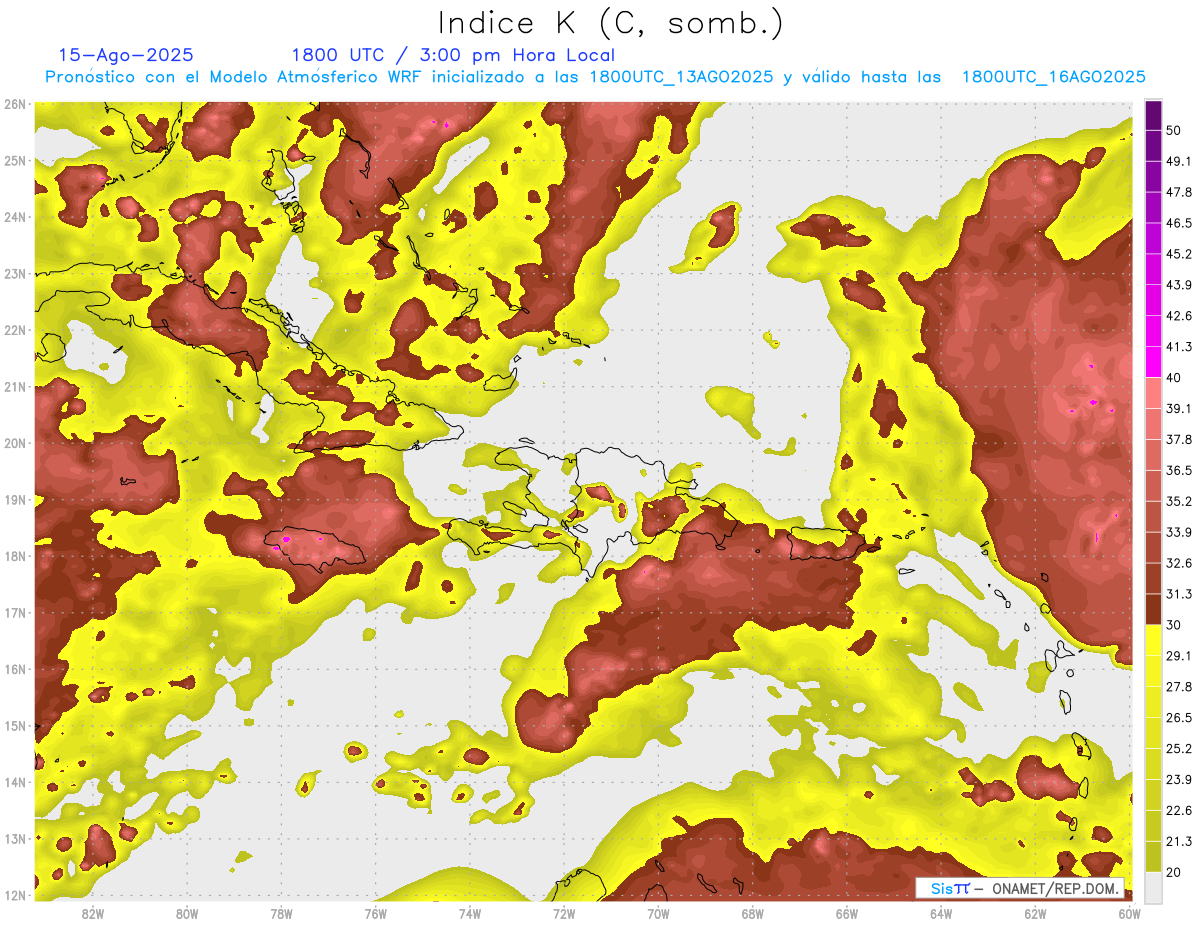The image size is (1200, 927).
Task: Click the bright yellow colorbar segment between 29.1 and 30
Action: click(1154, 640)
